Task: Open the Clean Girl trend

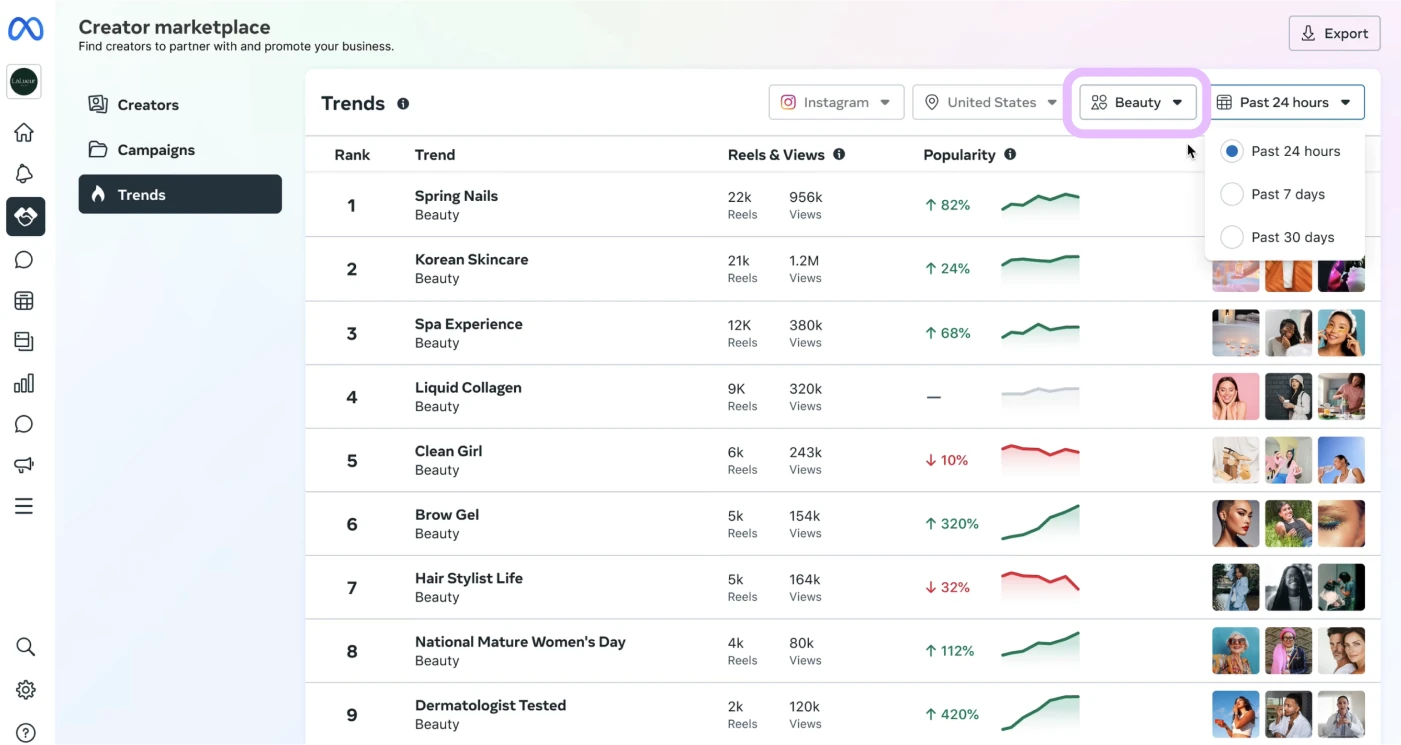Action: (448, 451)
